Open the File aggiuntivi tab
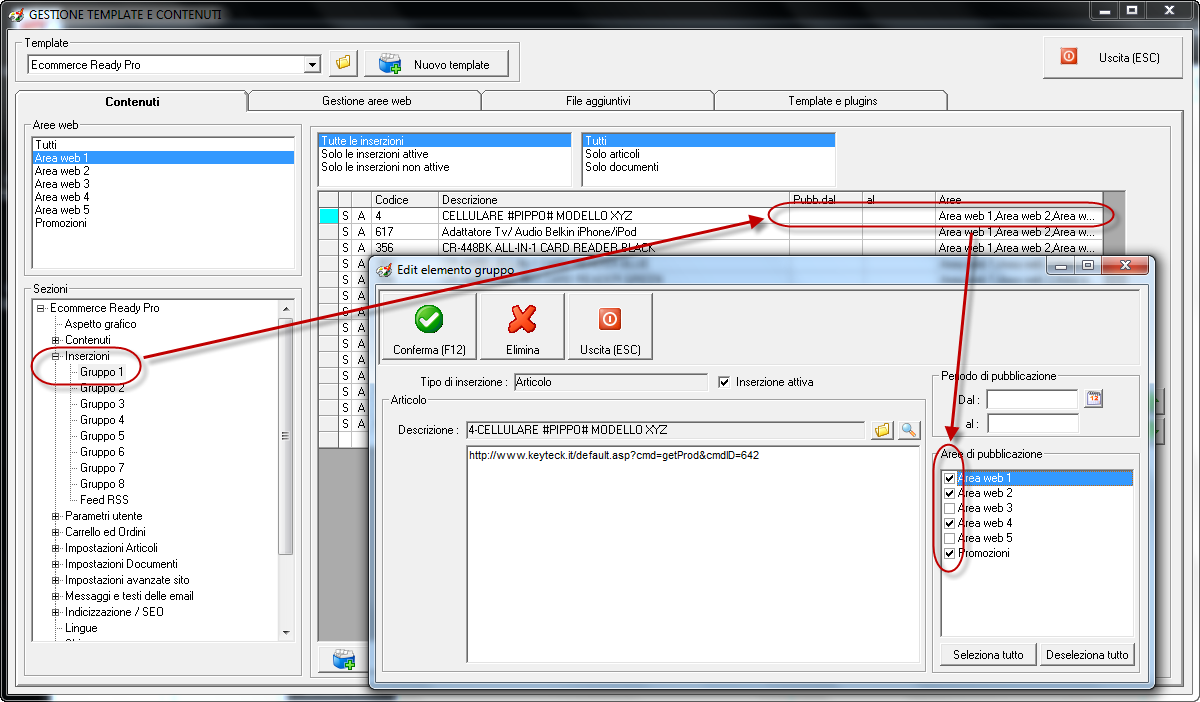Viewport: 1200px width, 702px height. [598, 101]
